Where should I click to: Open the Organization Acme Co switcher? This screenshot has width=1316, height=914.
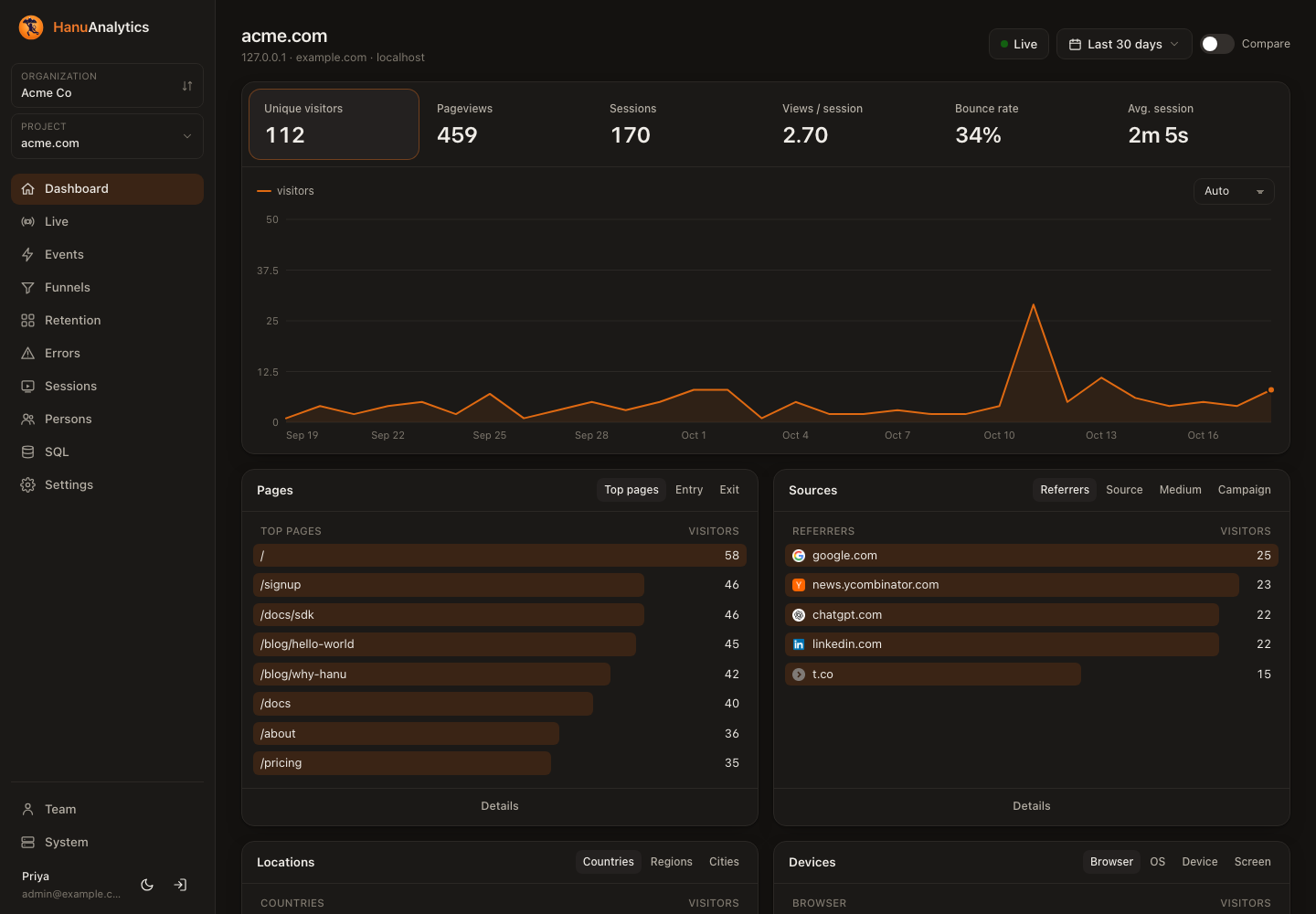pos(107,85)
